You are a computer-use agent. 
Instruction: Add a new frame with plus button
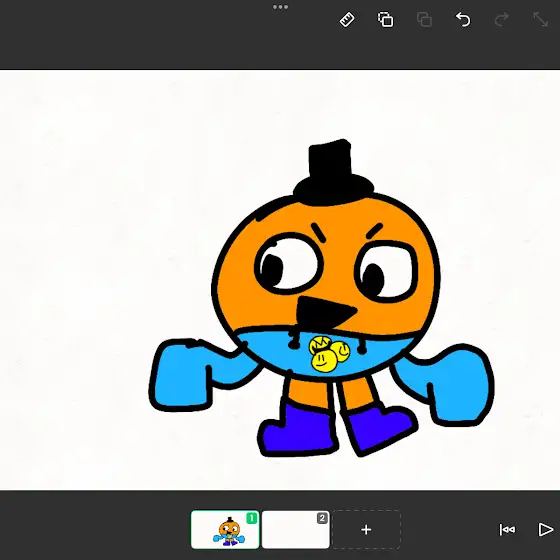click(x=366, y=530)
